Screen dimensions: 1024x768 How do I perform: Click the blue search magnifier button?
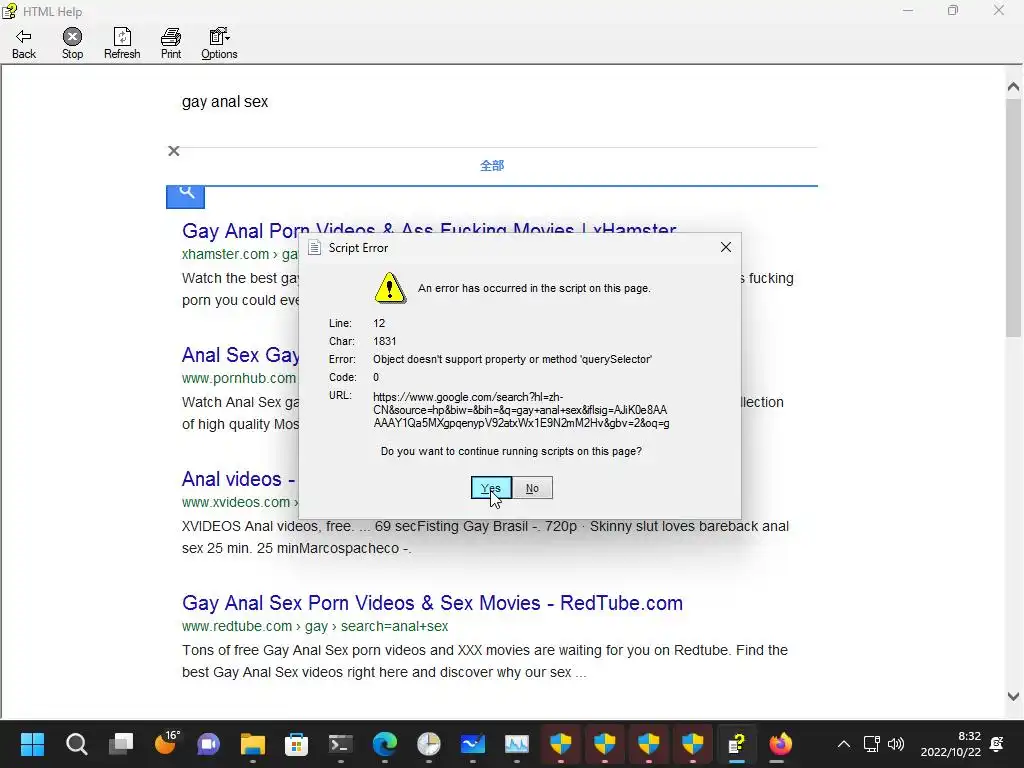point(185,197)
